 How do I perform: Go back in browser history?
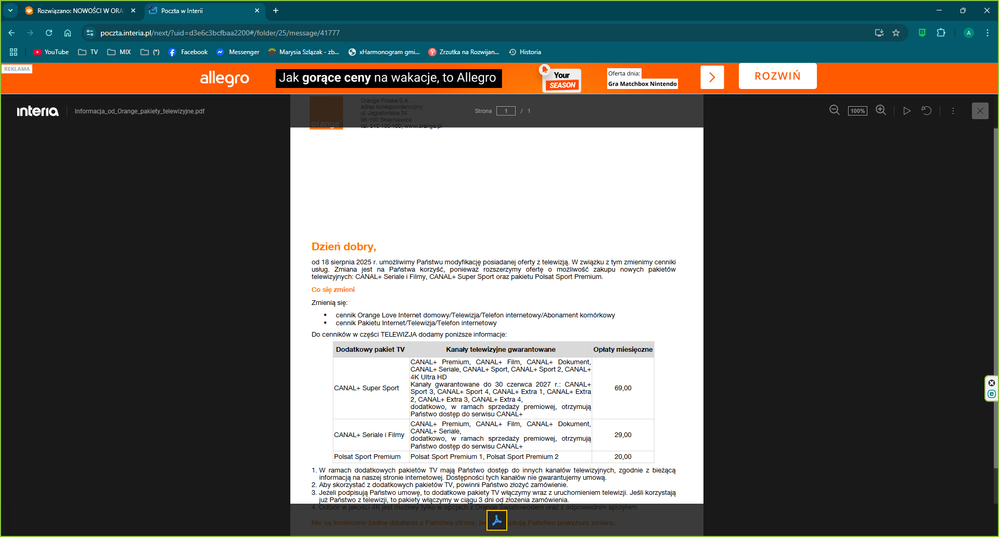11,32
